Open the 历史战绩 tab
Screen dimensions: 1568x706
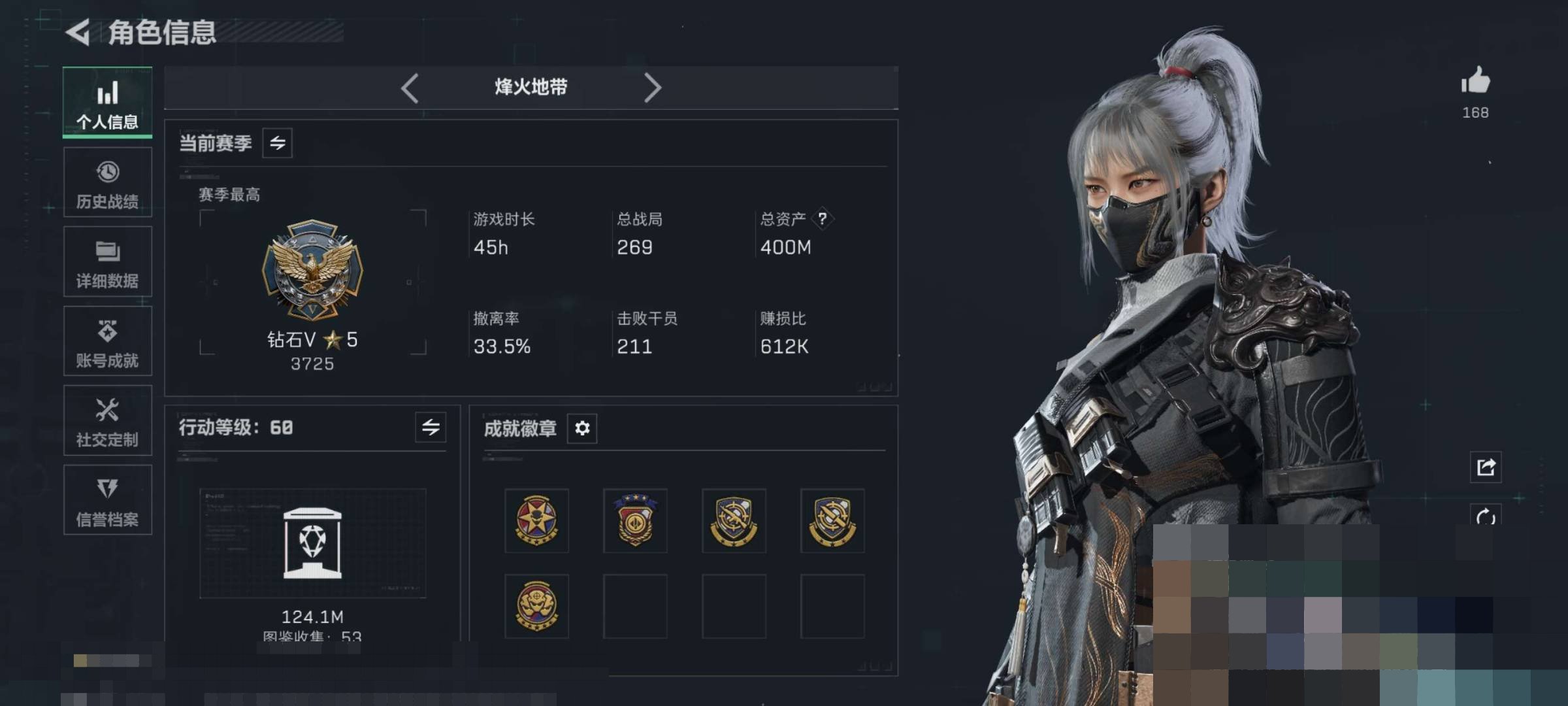coord(108,182)
